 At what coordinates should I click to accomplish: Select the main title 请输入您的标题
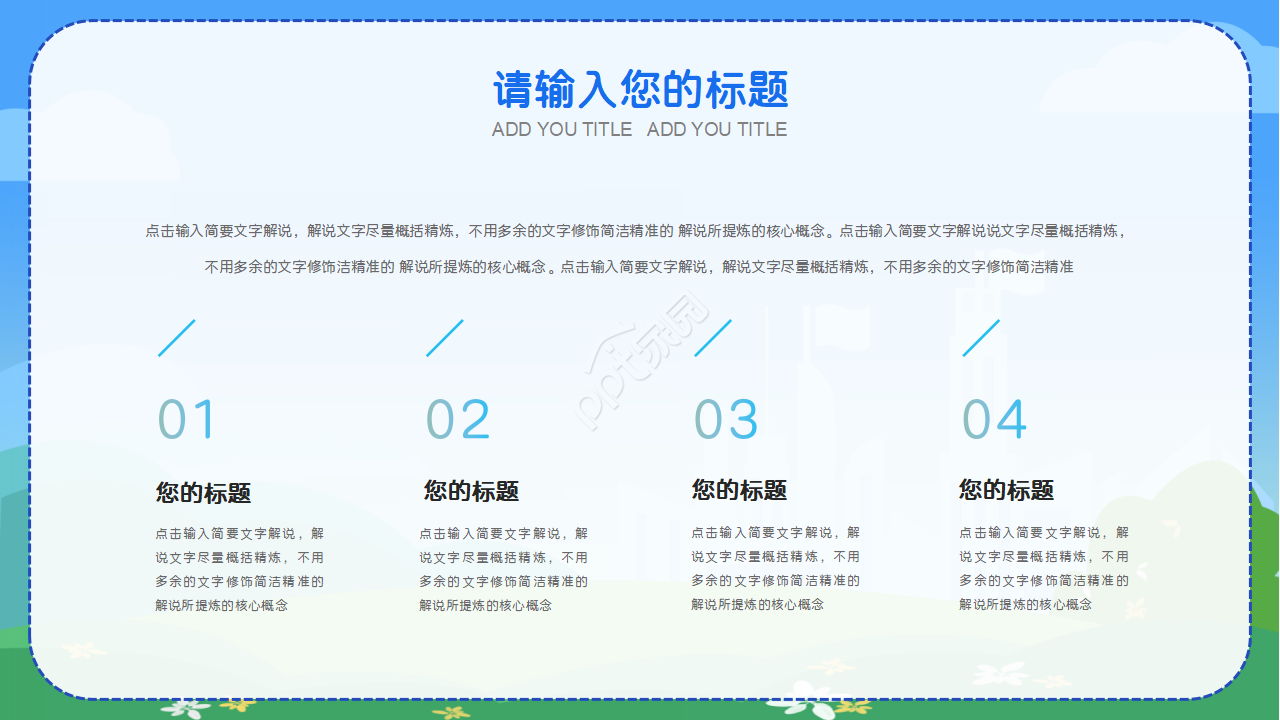pyautogui.click(x=640, y=90)
